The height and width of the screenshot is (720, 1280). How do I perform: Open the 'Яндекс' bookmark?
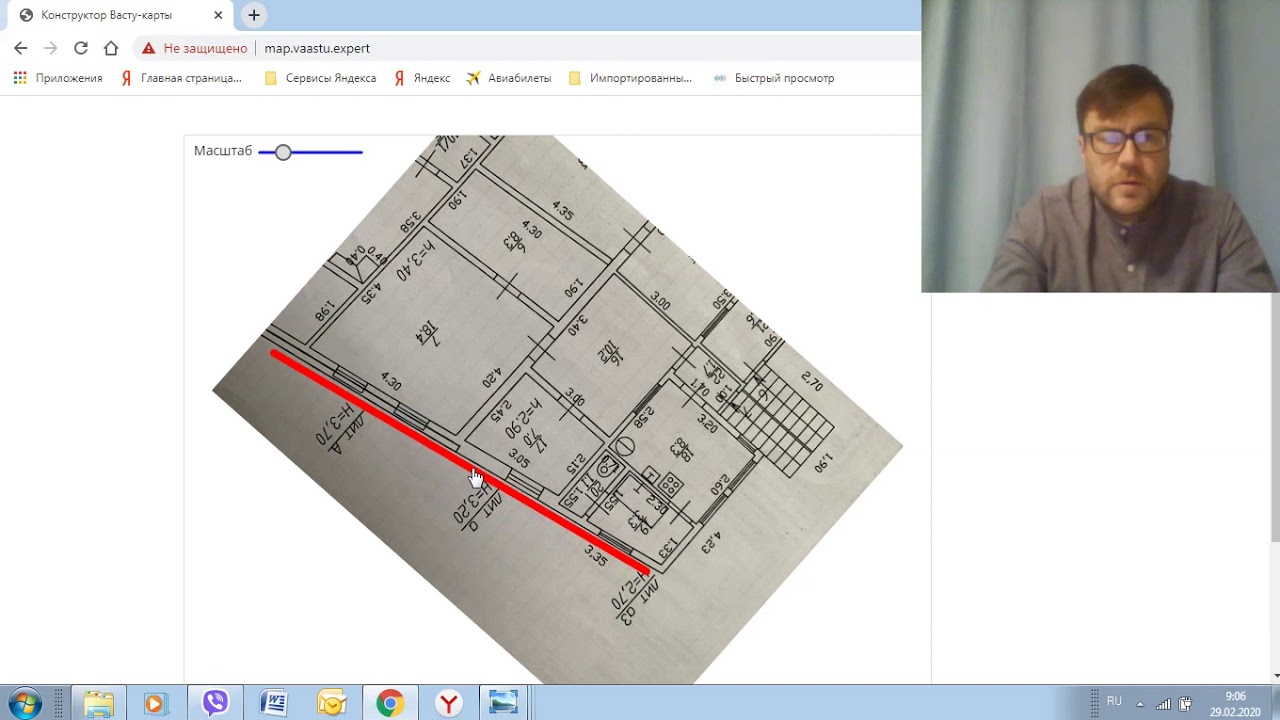click(421, 78)
